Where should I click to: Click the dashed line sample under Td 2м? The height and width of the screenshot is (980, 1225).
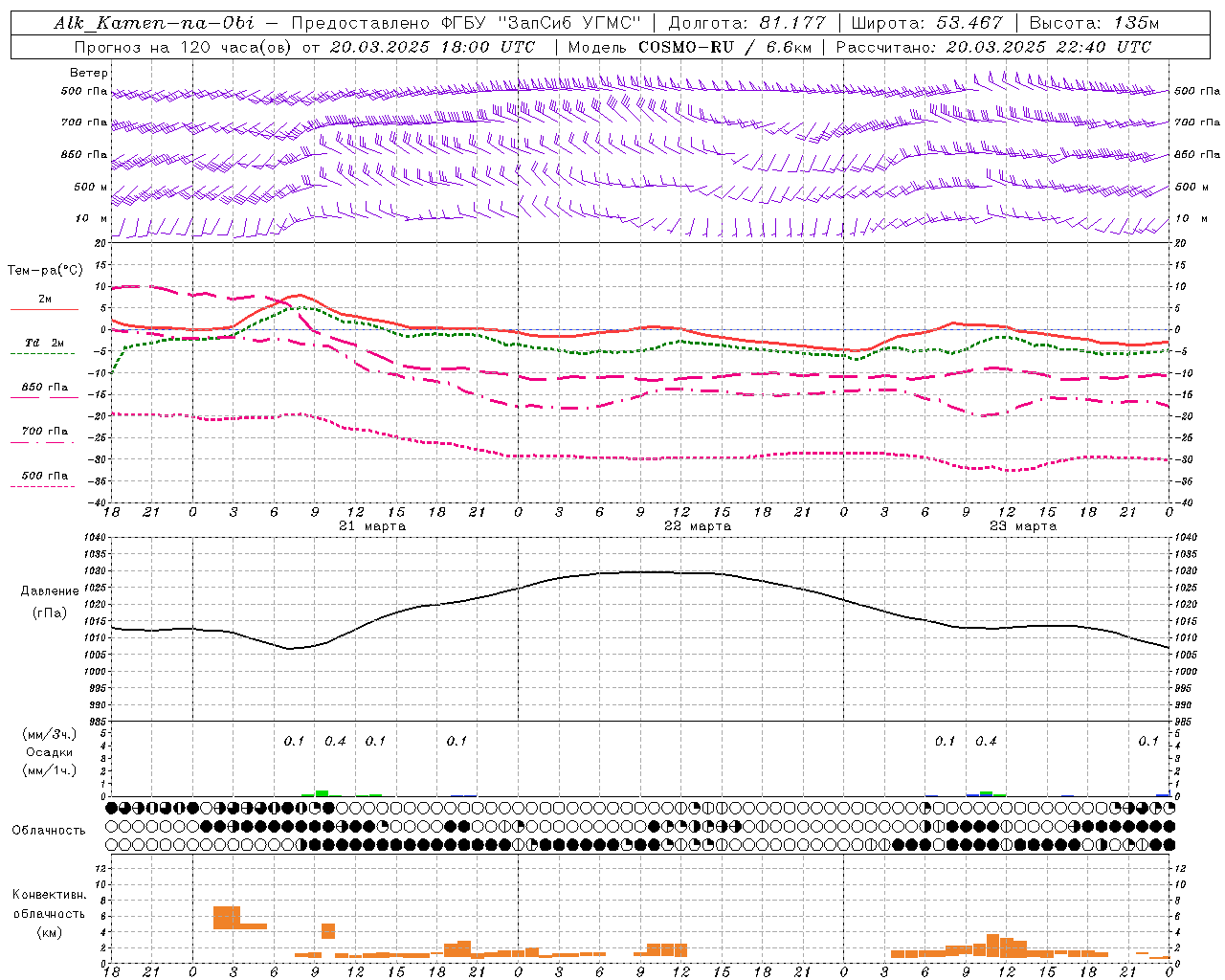[x=42, y=354]
